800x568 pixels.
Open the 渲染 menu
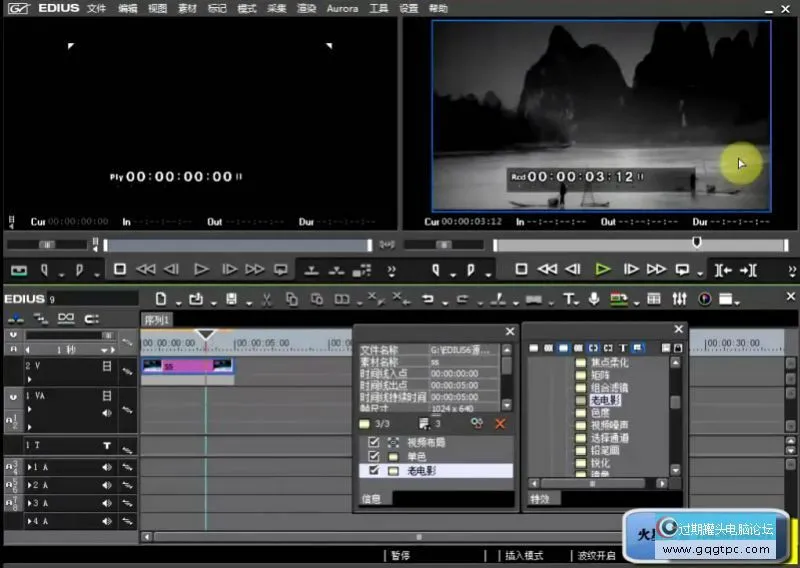point(307,8)
